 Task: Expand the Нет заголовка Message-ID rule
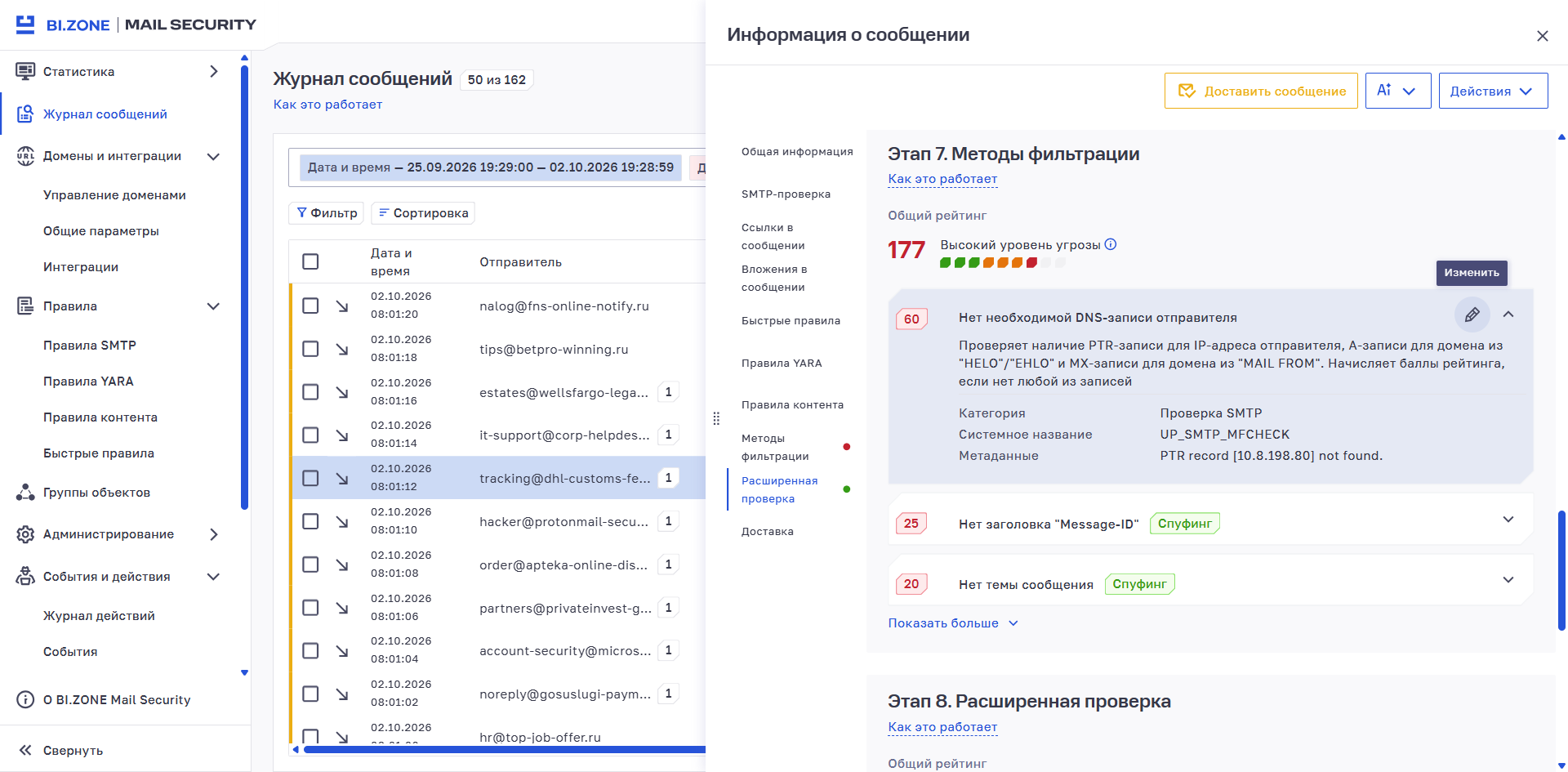[x=1508, y=520]
